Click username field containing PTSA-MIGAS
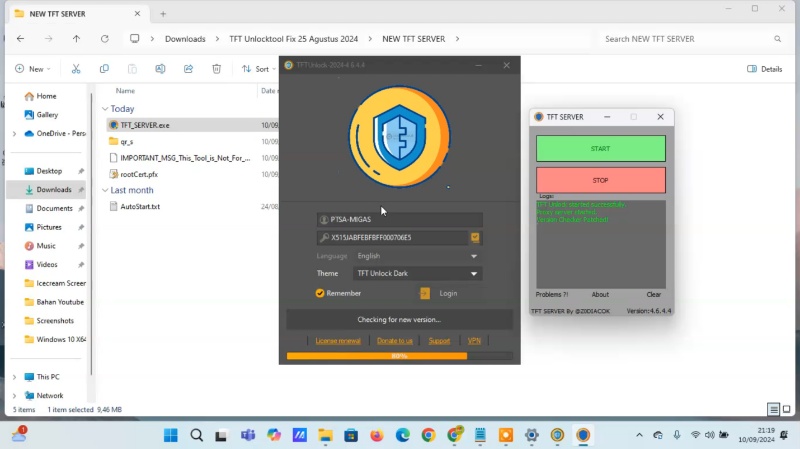The image size is (800, 449). pyautogui.click(x=399, y=219)
